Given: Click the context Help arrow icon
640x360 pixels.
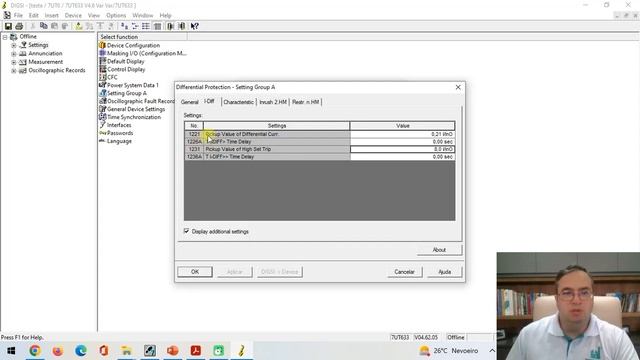Looking at the screenshot, I should 194,26.
